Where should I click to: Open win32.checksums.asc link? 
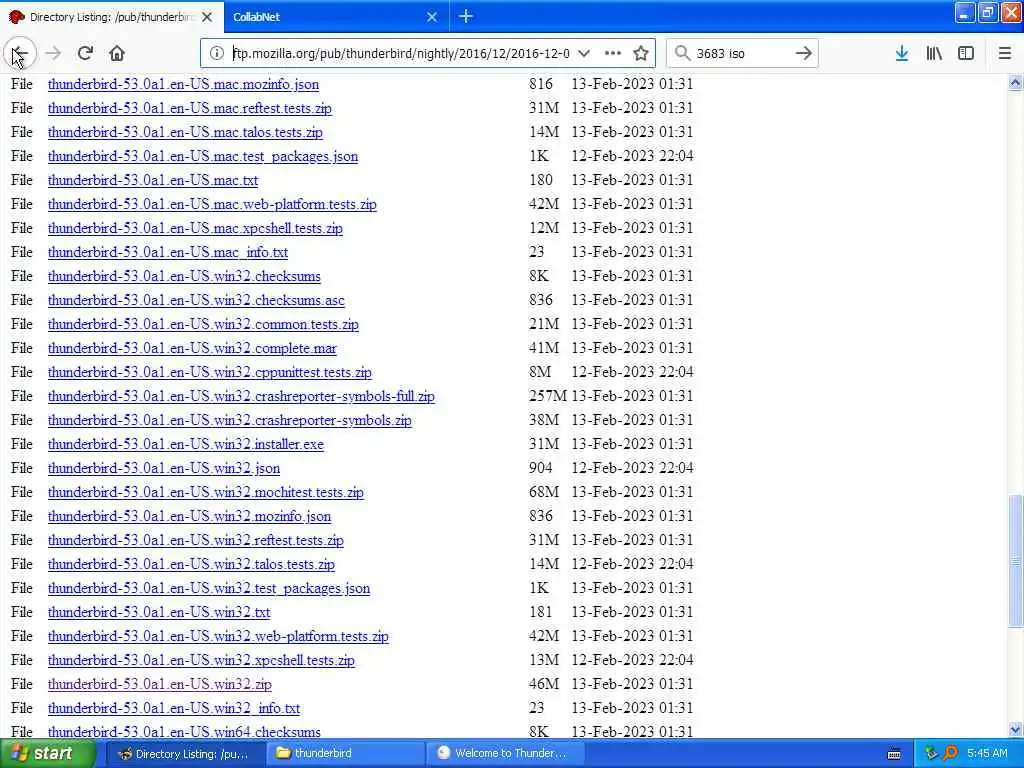(196, 300)
